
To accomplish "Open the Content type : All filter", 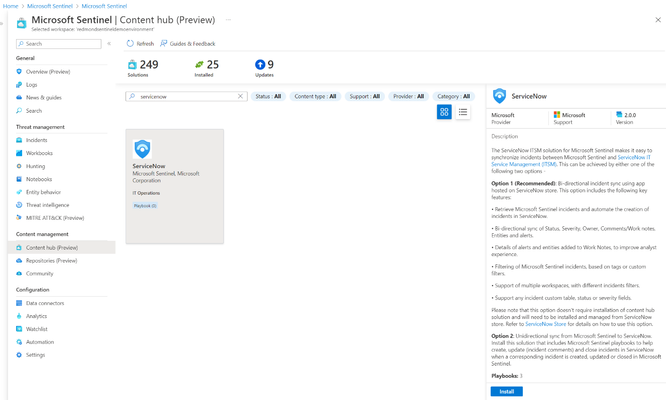I will tap(315, 96).
